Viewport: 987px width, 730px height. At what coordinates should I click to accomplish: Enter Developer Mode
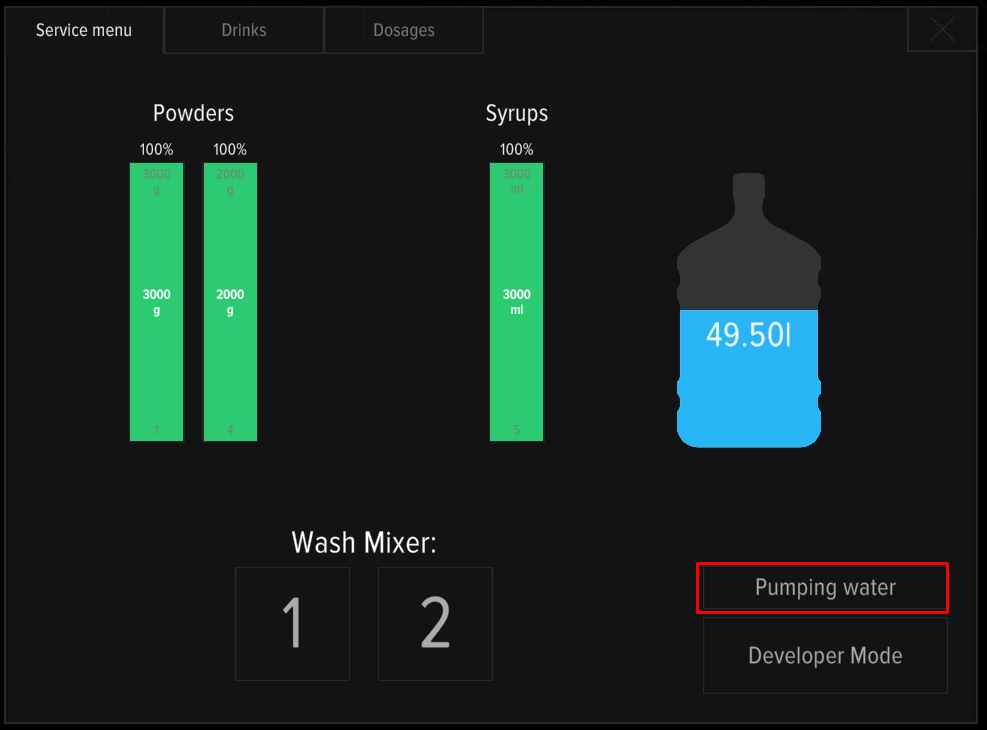[x=825, y=656]
